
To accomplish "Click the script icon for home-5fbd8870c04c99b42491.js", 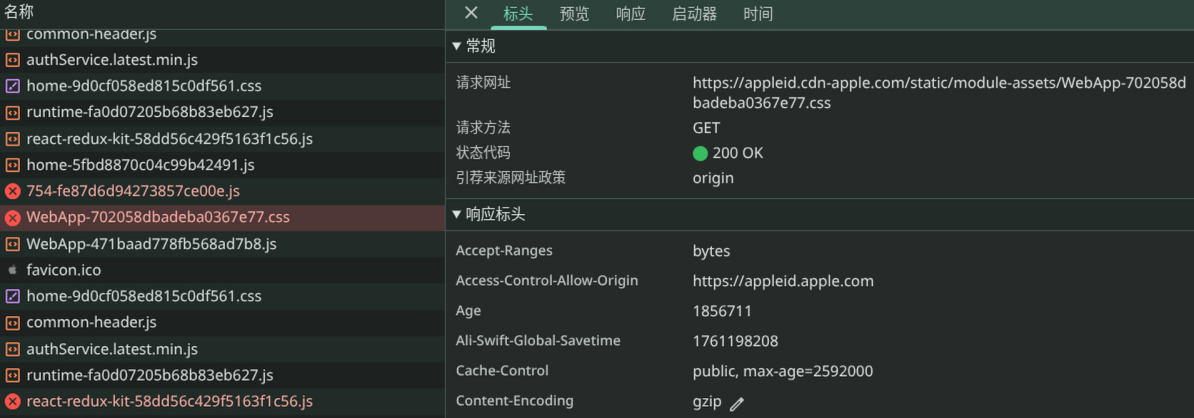I will (13, 165).
